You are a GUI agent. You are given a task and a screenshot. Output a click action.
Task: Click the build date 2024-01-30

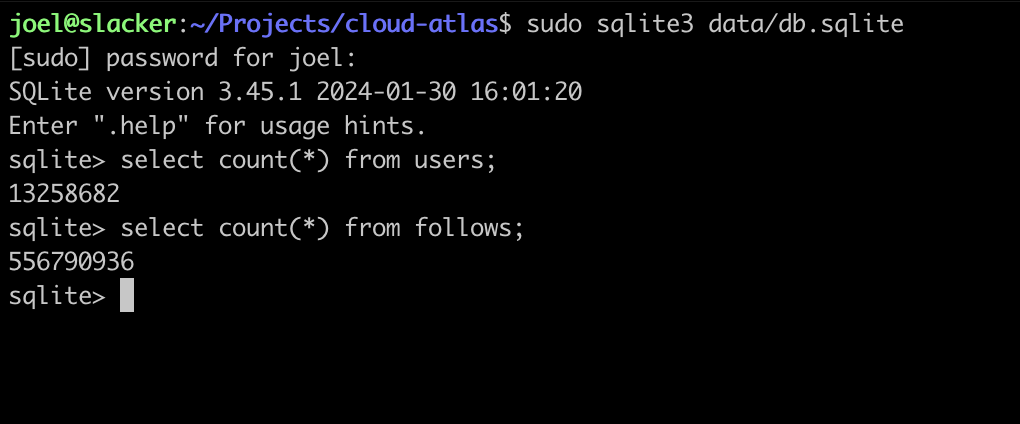pos(386,92)
